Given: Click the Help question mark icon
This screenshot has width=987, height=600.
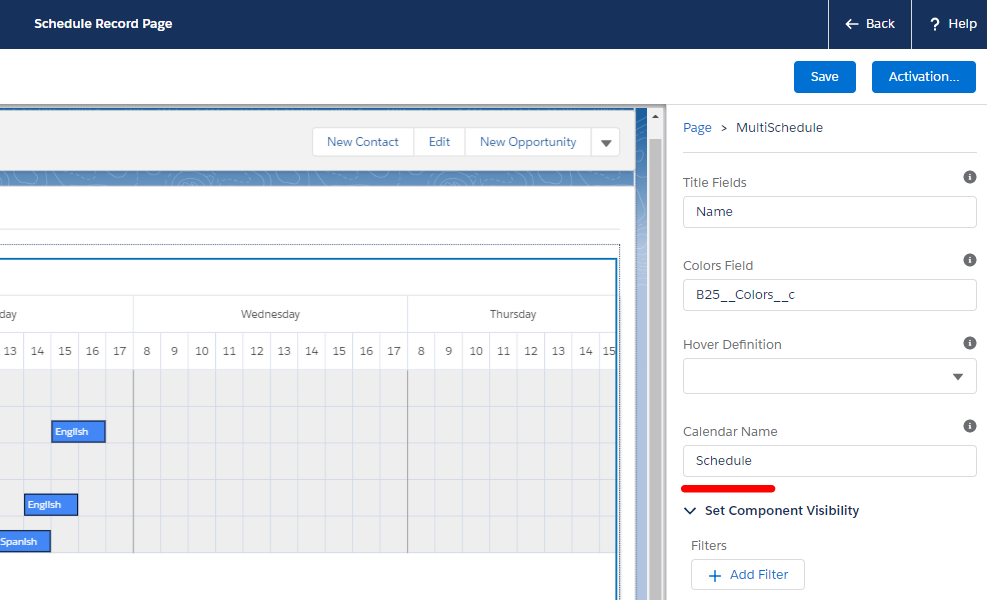Looking at the screenshot, I should [935, 24].
